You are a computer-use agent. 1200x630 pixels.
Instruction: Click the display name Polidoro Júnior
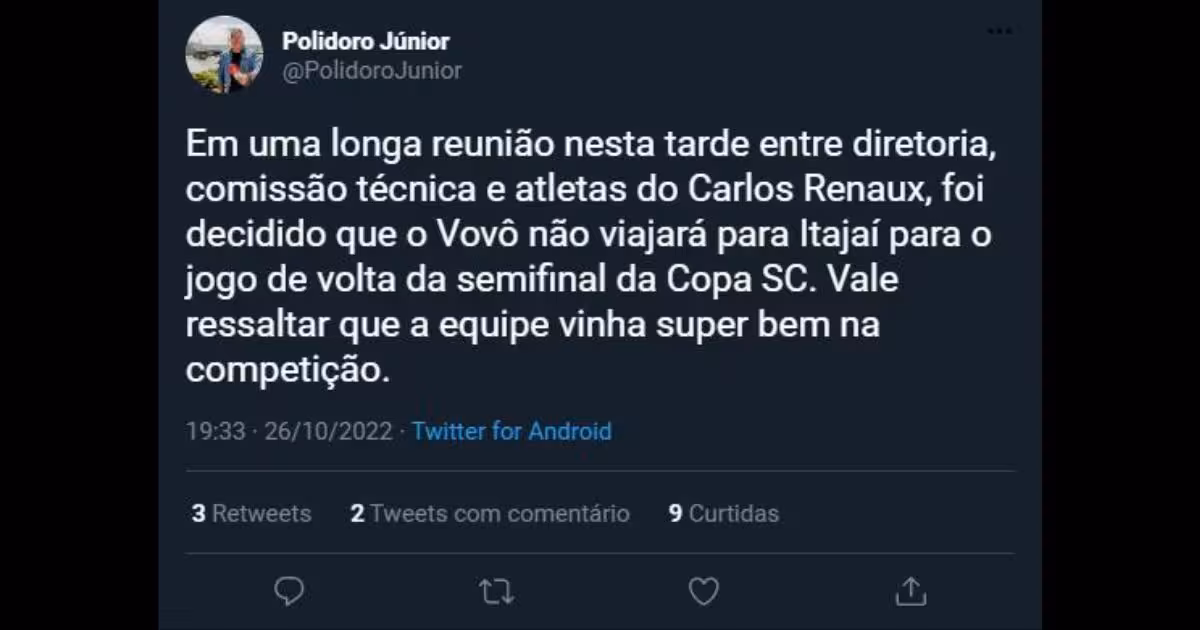tap(365, 42)
